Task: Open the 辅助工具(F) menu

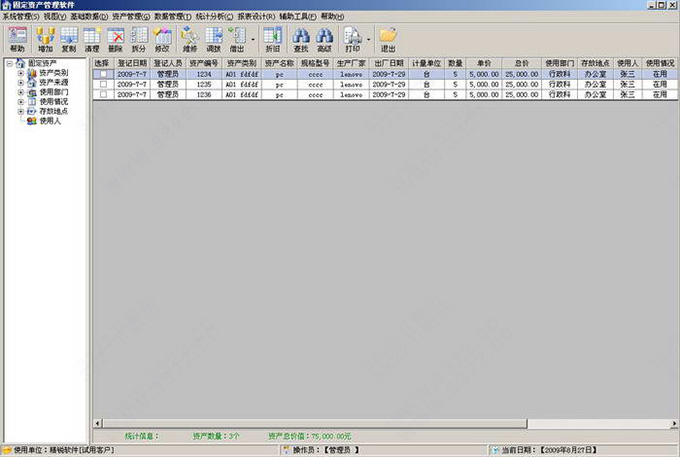Action: pyautogui.click(x=298, y=16)
